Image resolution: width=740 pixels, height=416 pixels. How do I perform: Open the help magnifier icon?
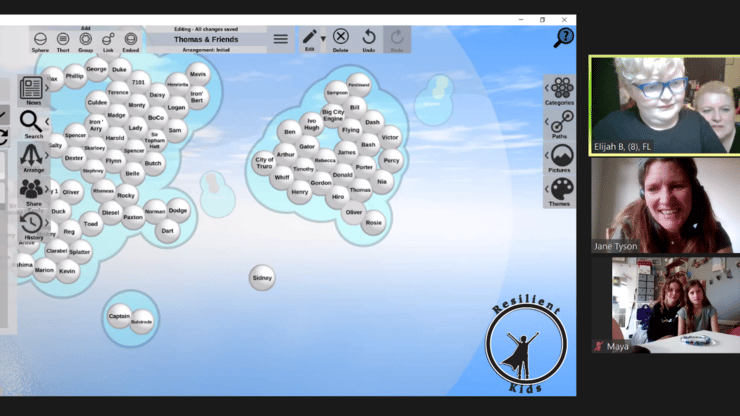563,37
